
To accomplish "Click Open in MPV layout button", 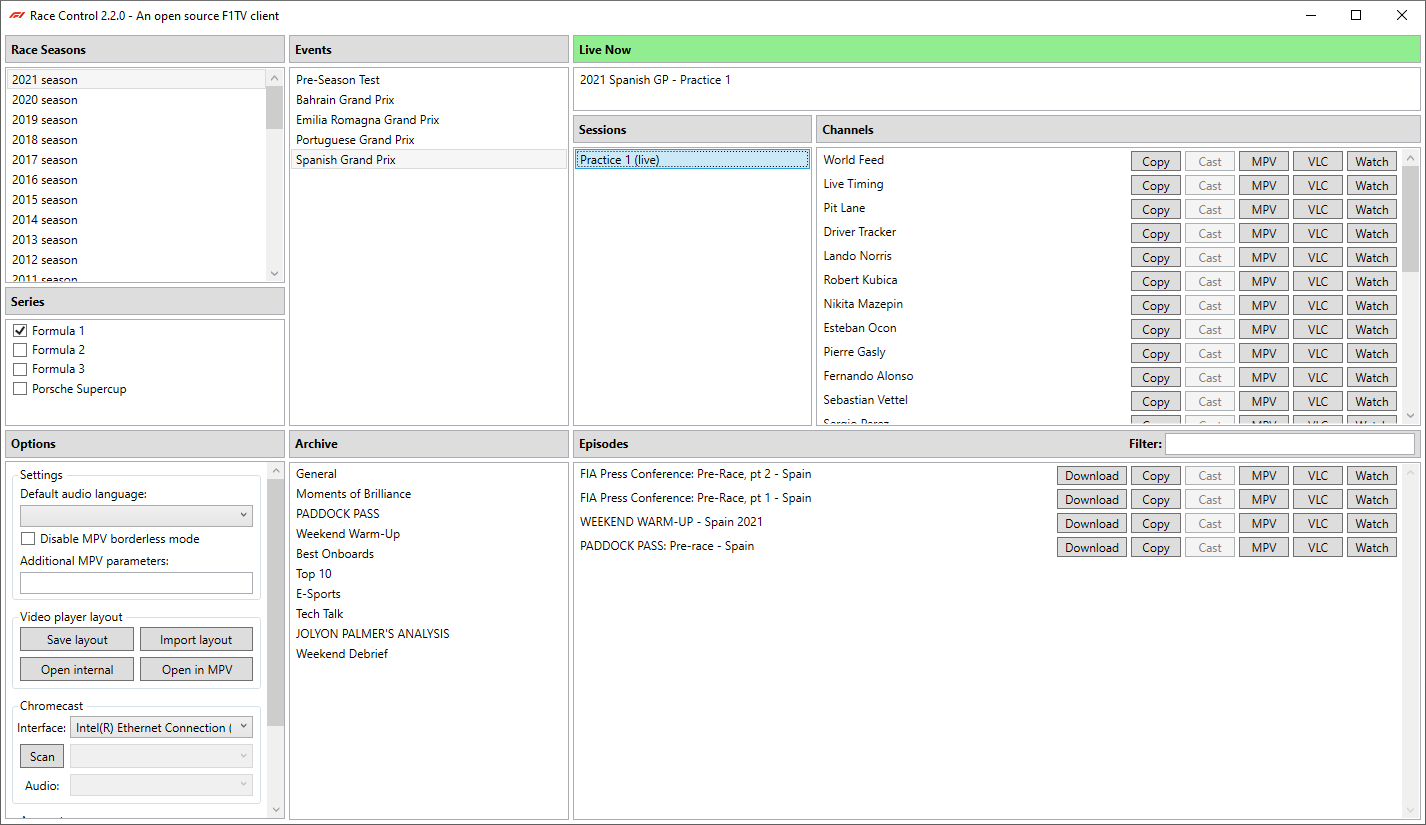I will coord(196,670).
